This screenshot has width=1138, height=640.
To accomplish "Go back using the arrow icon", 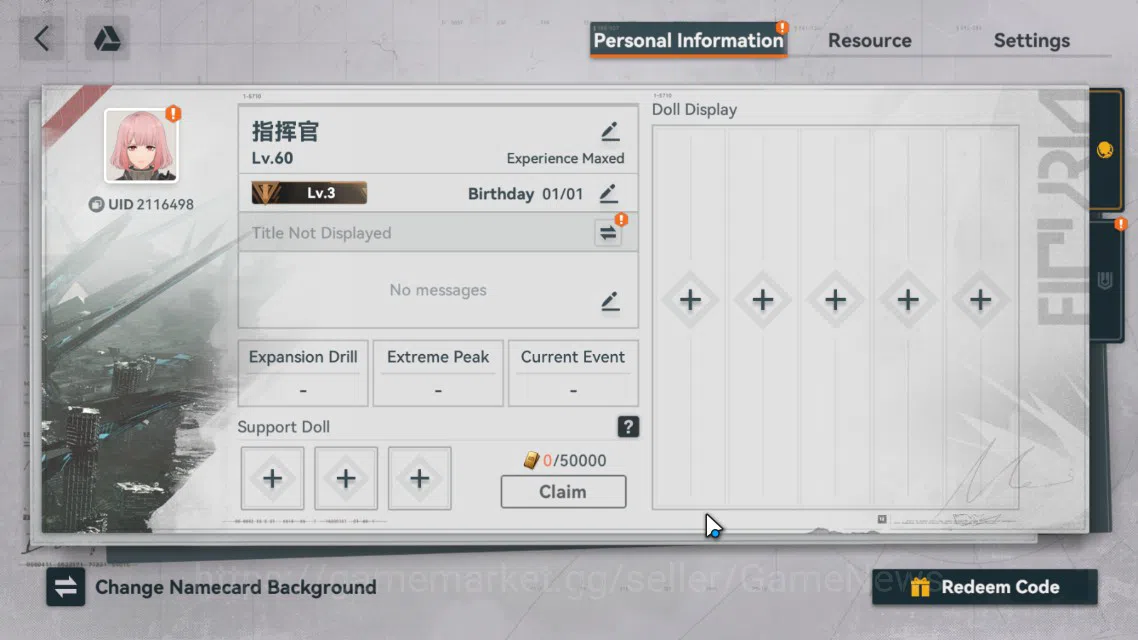I will point(42,38).
